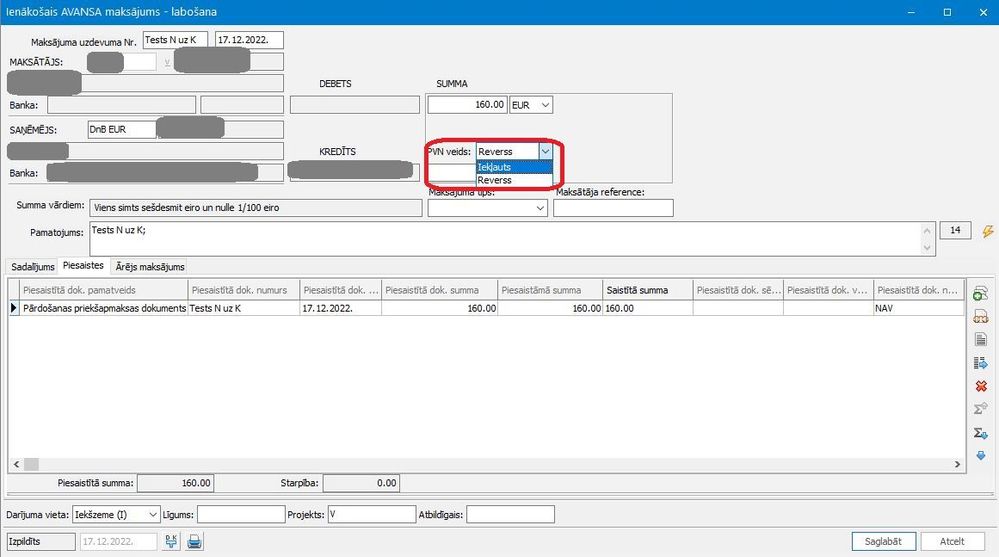Click the SUMMA field showing 160.00
Viewport: 999px width, 557px height.
(x=467, y=105)
